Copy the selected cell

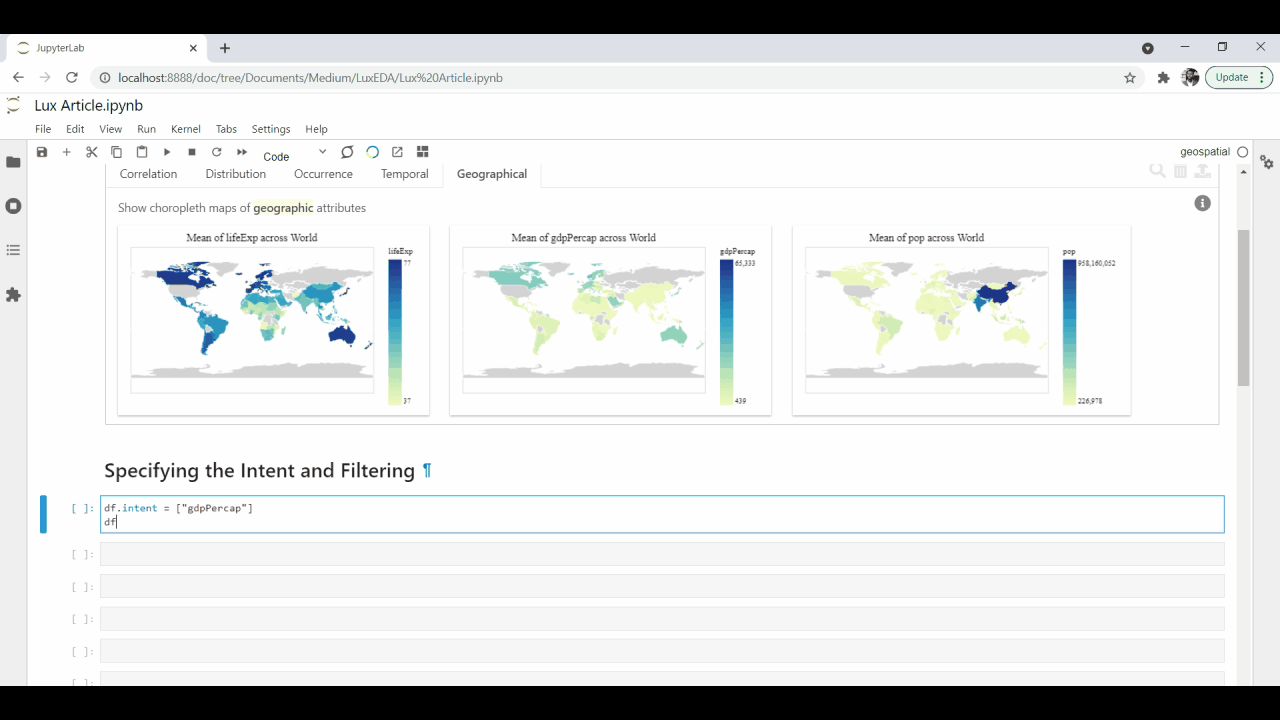(117, 152)
